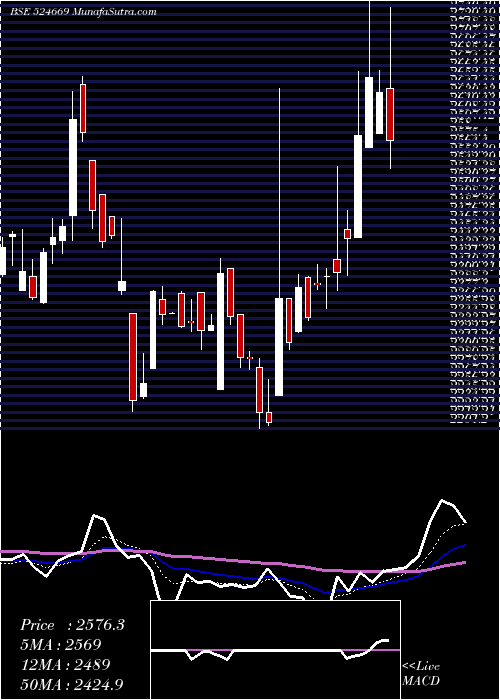The height and width of the screenshot is (700, 500).
Task: Click the BSE 524669 MunafaSutra.com chart title
Action: [83, 12]
